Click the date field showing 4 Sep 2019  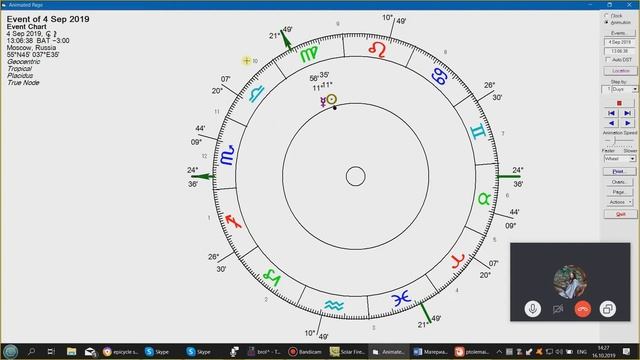pyautogui.click(x=619, y=42)
